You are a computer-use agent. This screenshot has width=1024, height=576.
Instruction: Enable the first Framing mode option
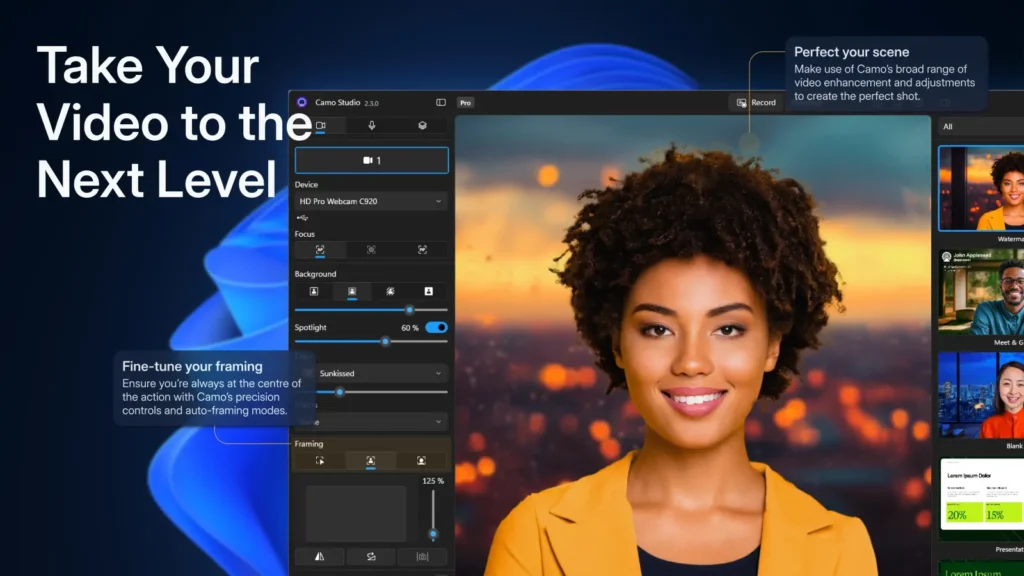tap(320, 461)
